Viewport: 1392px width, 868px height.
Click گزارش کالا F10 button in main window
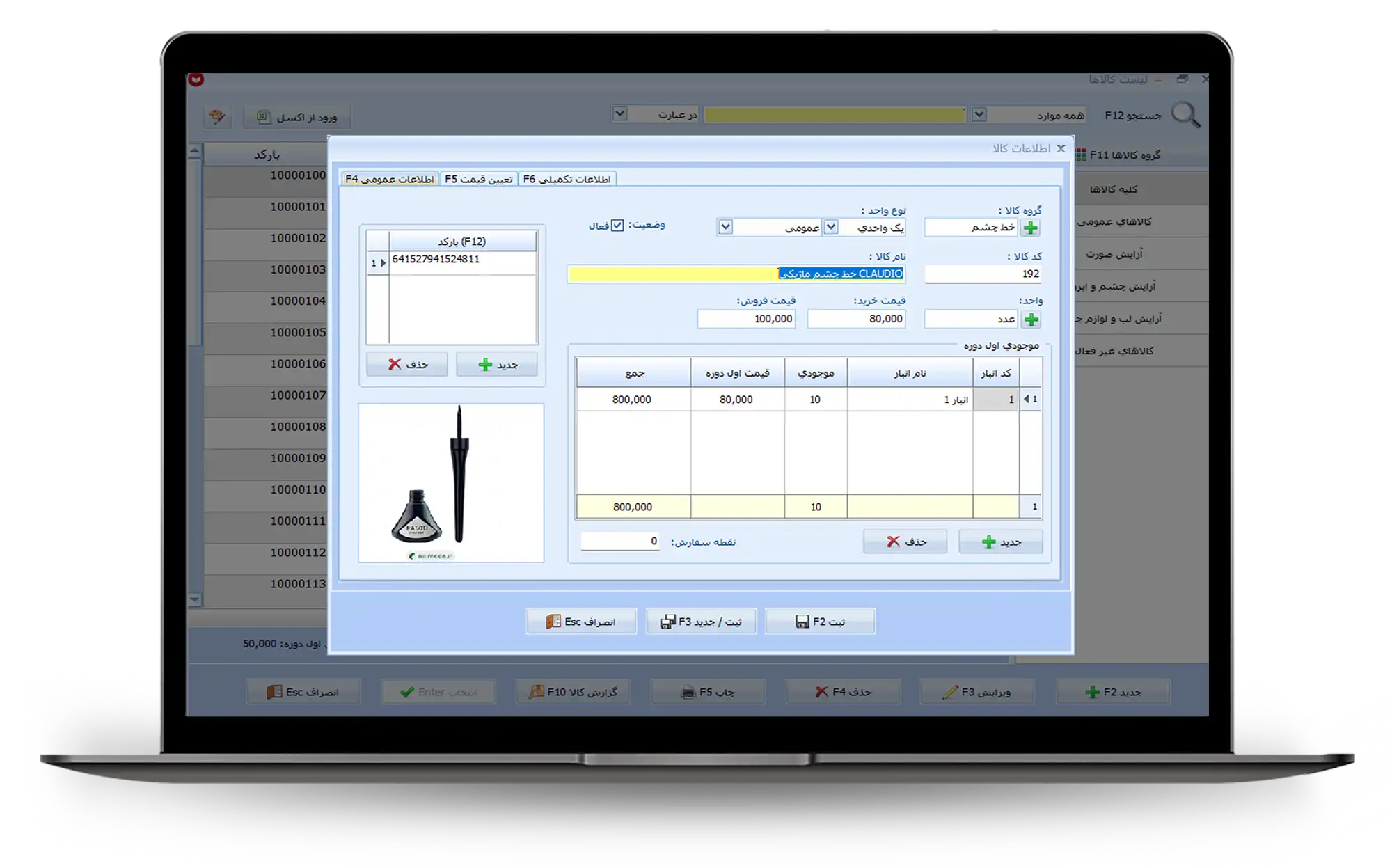point(573,692)
